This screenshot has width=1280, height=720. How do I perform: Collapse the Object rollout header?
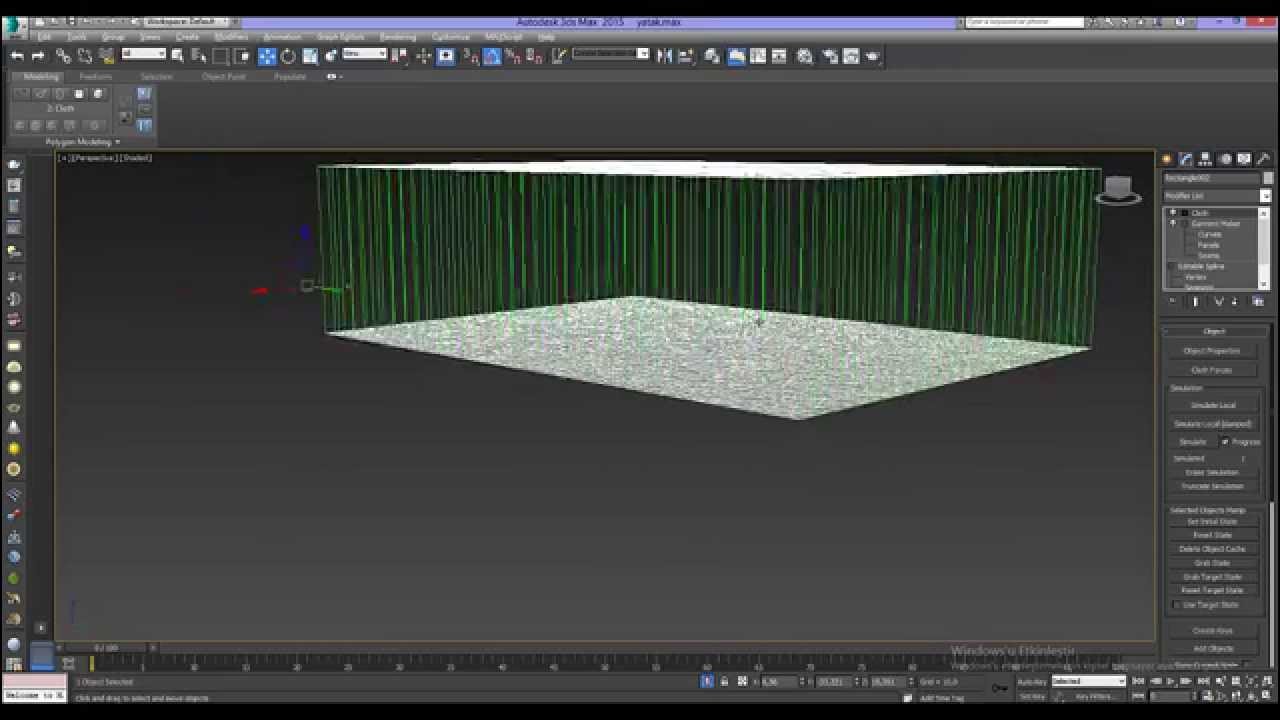[x=1214, y=331]
